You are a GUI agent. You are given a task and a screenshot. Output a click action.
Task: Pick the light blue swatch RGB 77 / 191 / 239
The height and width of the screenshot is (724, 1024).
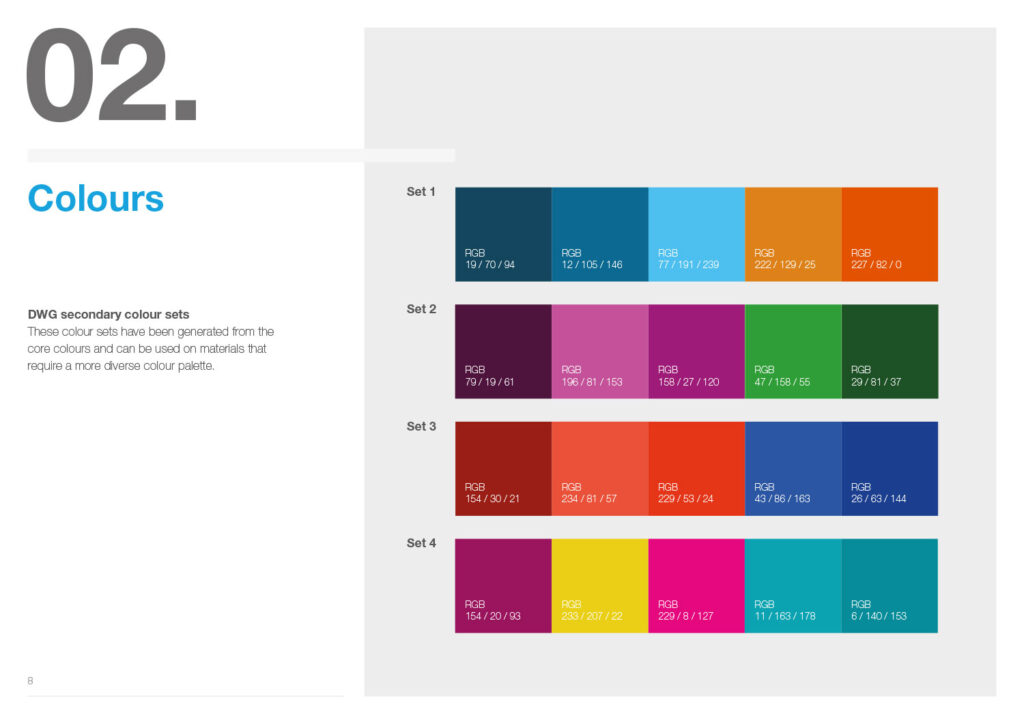click(697, 234)
